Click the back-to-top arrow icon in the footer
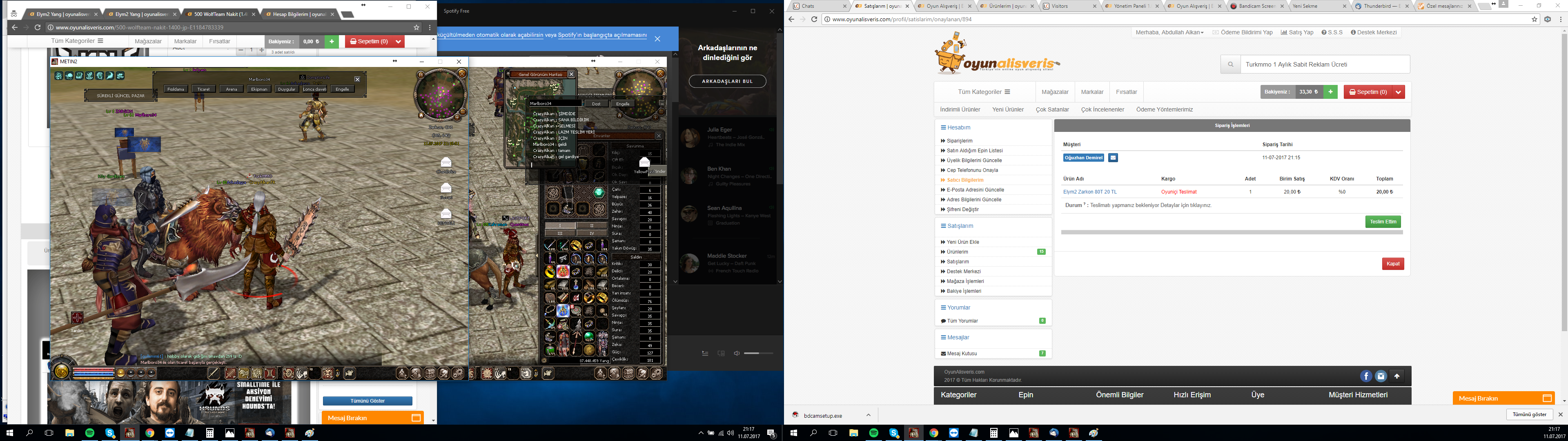The height and width of the screenshot is (441, 1568). (x=1397, y=376)
